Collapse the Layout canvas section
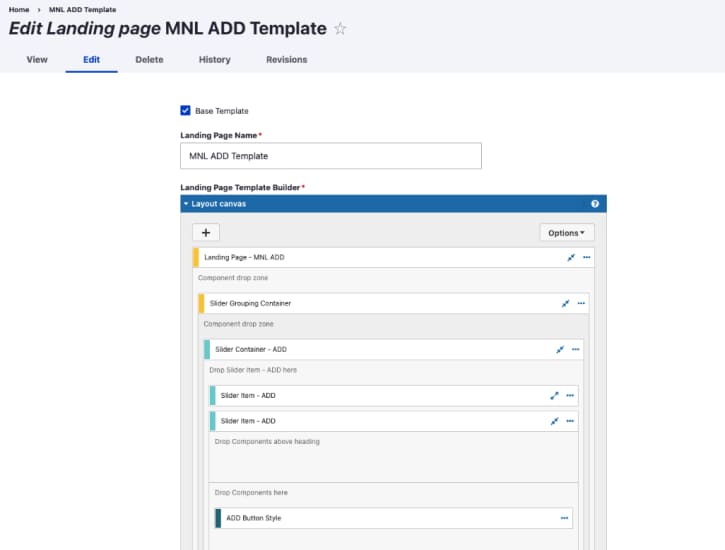 [x=215, y=204]
